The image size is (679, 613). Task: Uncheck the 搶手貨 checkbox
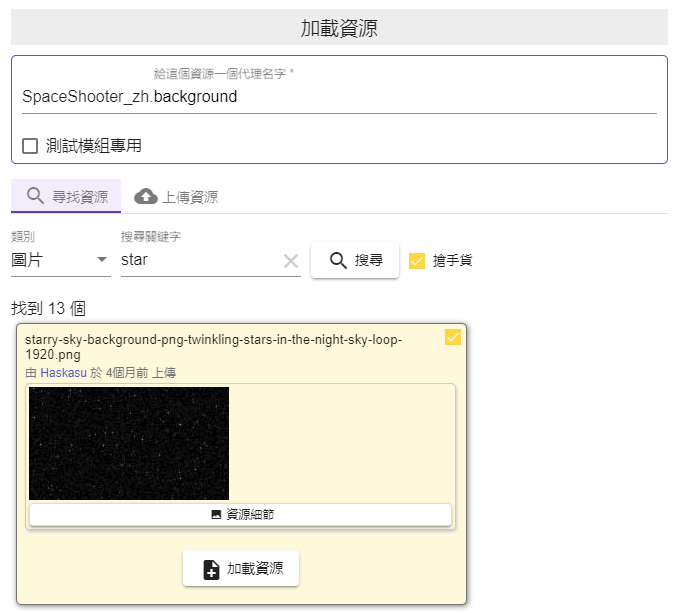(417, 261)
